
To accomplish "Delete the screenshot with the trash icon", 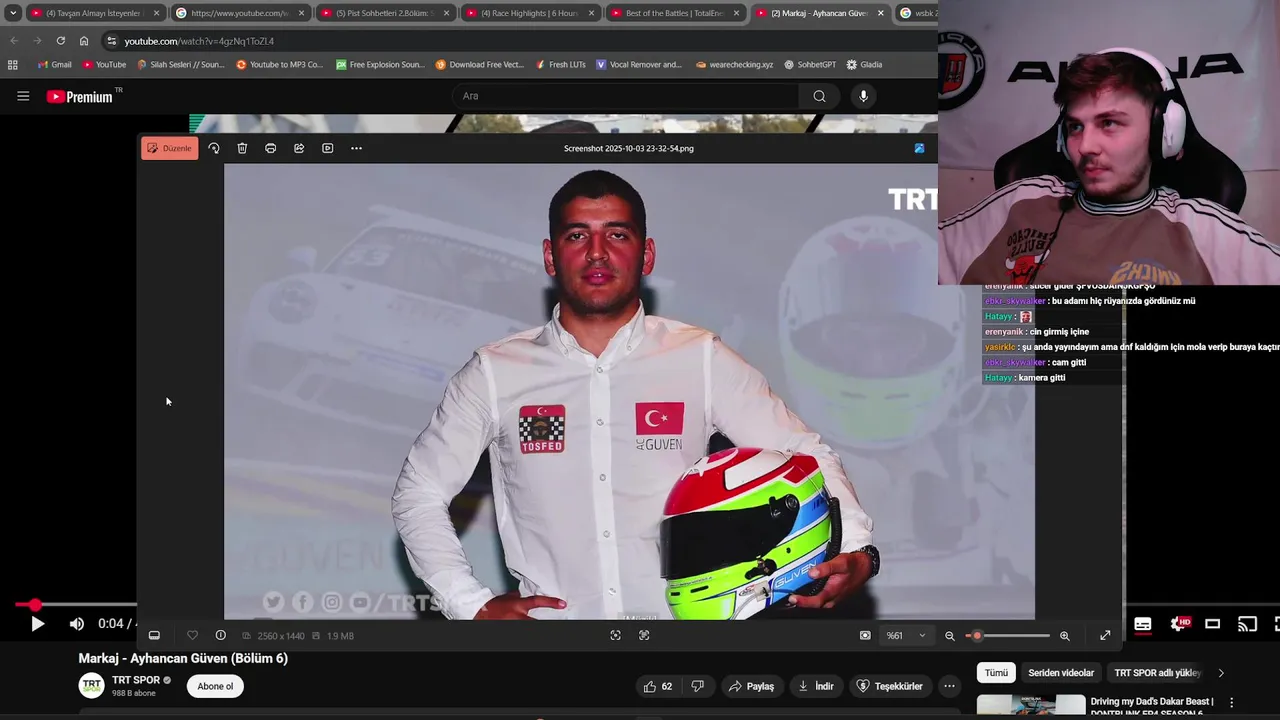I will click(242, 148).
